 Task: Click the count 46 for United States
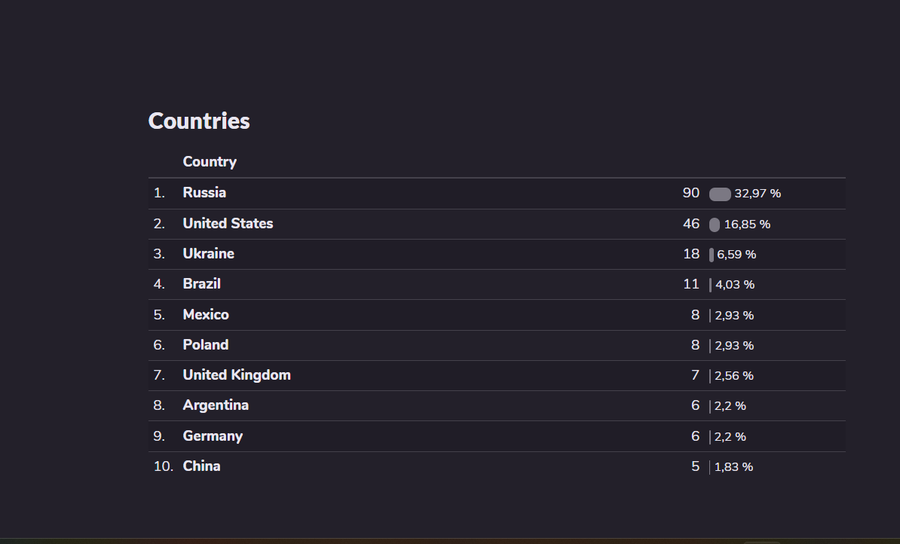click(691, 224)
